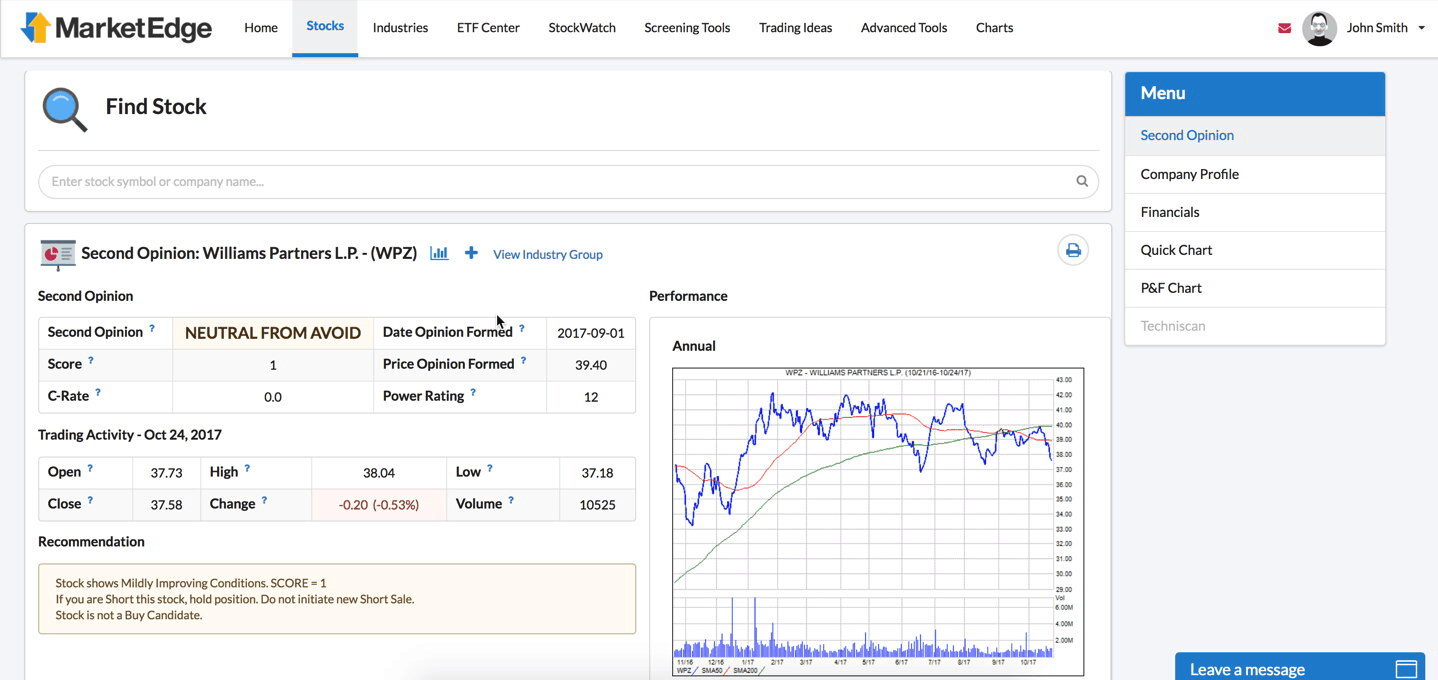The image size is (1438, 680).
Task: Click the plus icon to add WPZ
Action: click(x=471, y=253)
